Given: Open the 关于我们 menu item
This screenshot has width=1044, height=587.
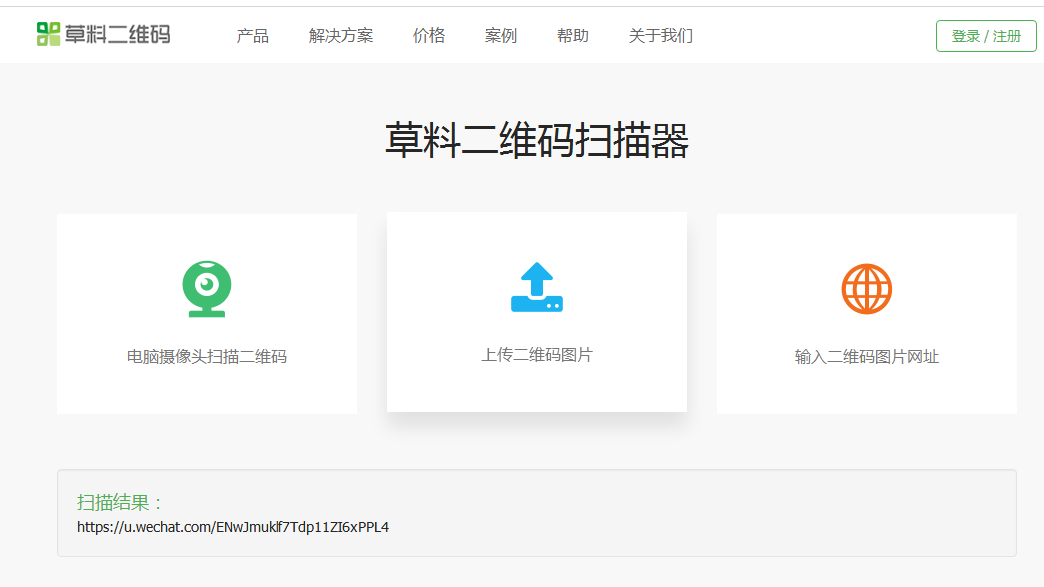Looking at the screenshot, I should pyautogui.click(x=660, y=36).
